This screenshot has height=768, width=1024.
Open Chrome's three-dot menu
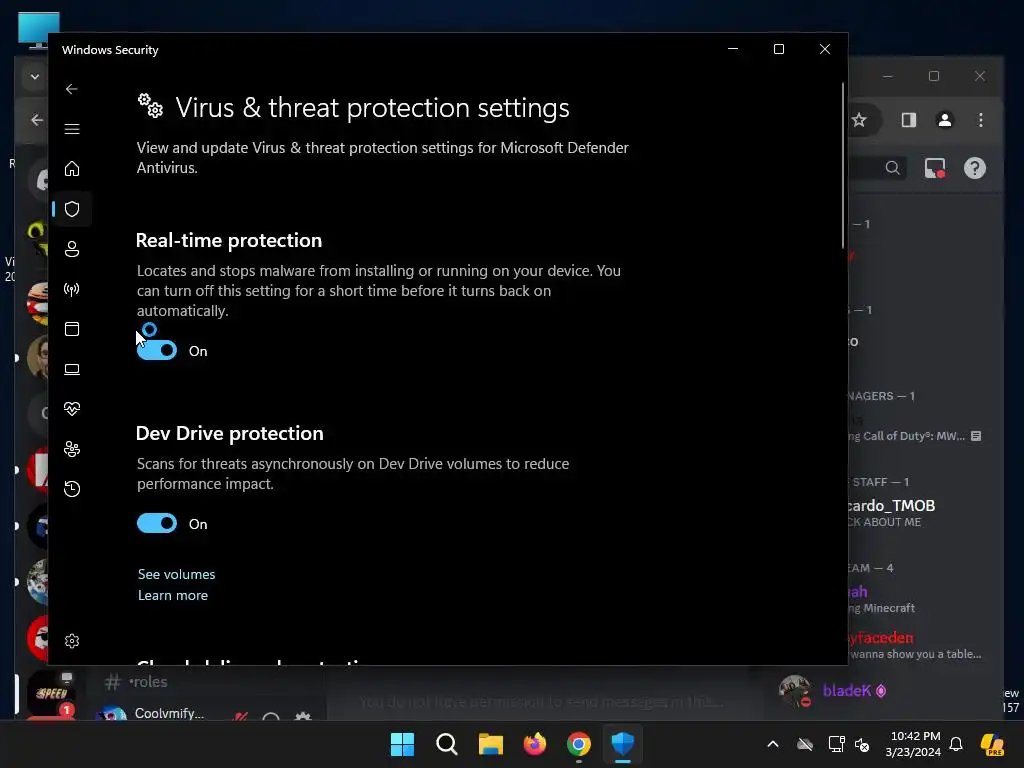(x=981, y=120)
